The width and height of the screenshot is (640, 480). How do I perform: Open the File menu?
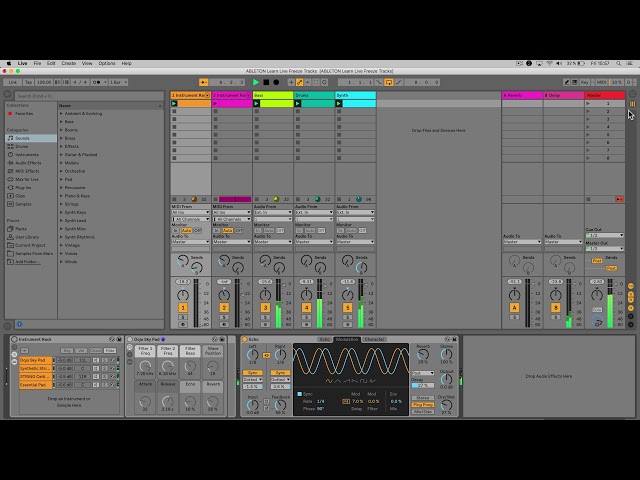[37, 63]
